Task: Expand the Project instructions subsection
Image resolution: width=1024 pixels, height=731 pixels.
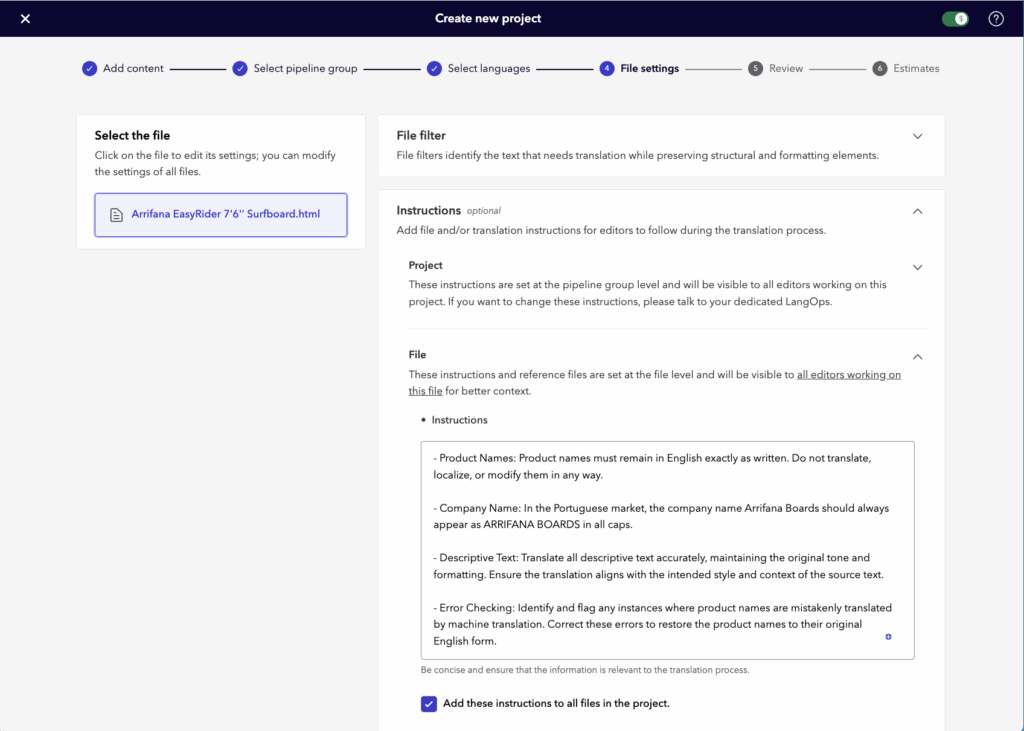Action: coord(917,267)
